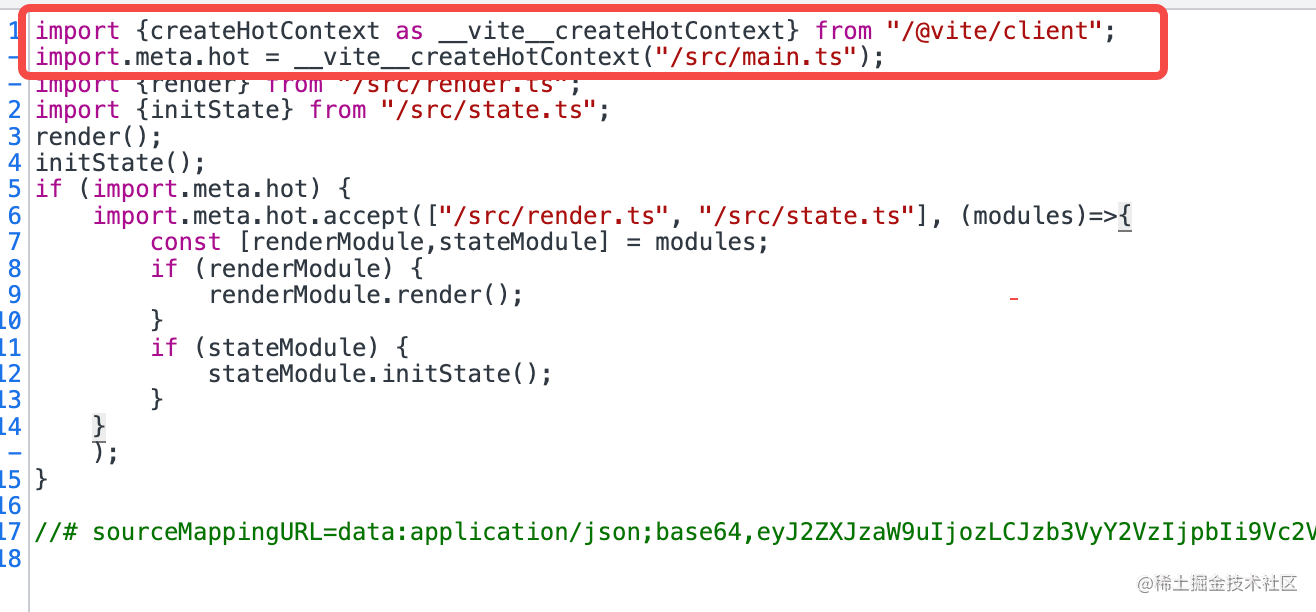The width and height of the screenshot is (1316, 612).
Task: Click line number 17 in gutter
Action: coord(11,531)
